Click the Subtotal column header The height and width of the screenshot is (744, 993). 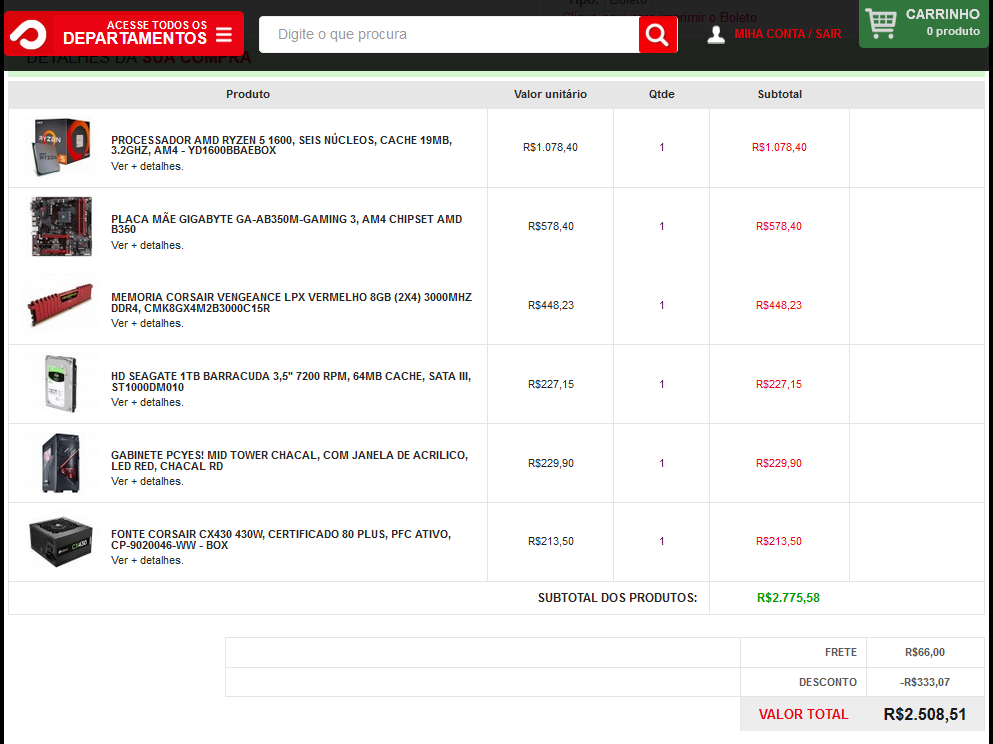tap(780, 94)
